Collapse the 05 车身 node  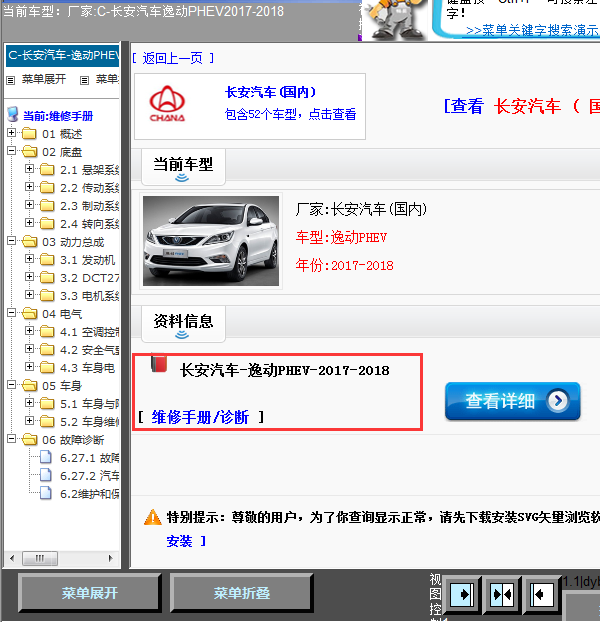pyautogui.click(x=12, y=384)
